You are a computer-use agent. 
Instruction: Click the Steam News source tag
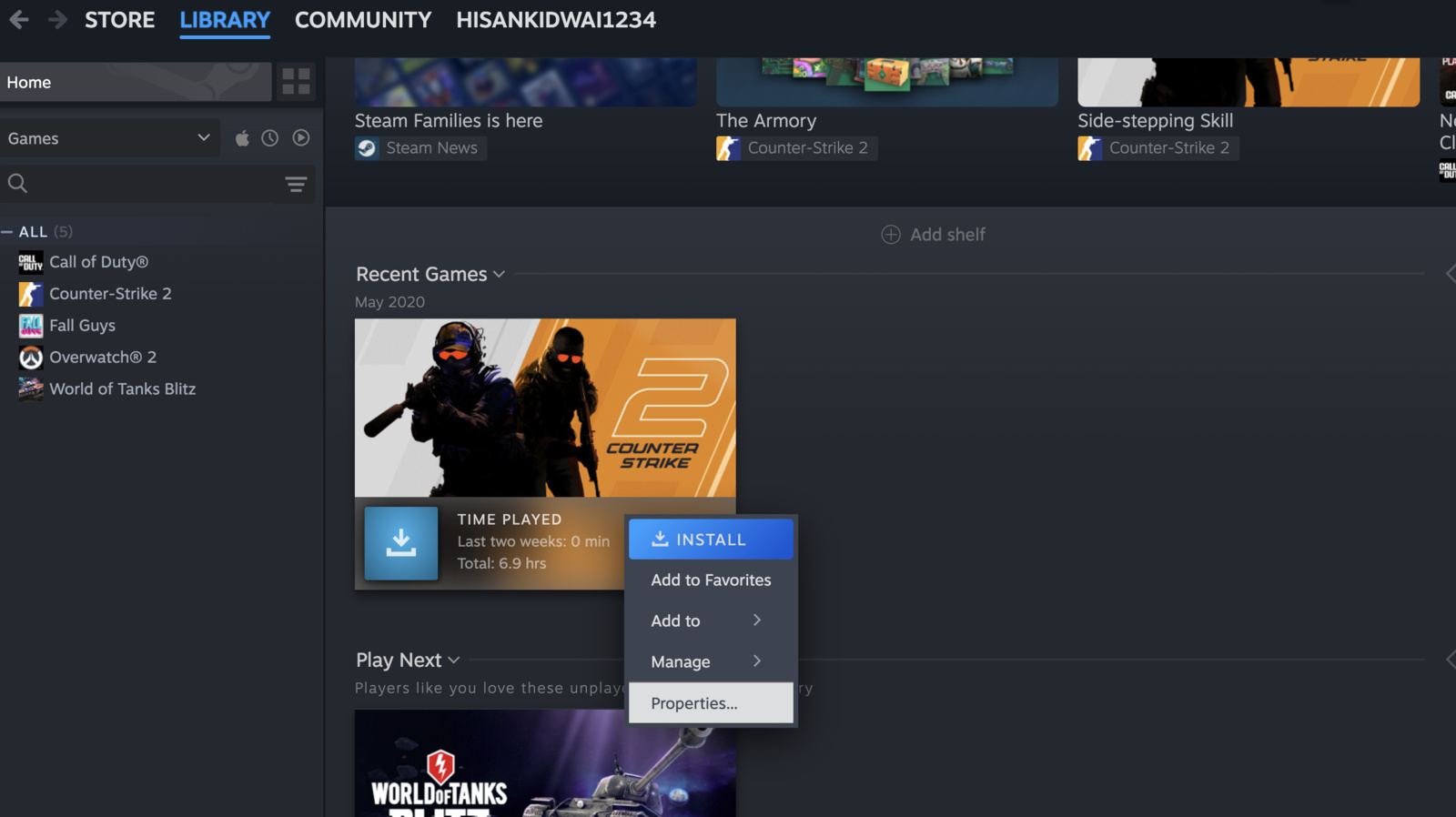click(x=420, y=148)
